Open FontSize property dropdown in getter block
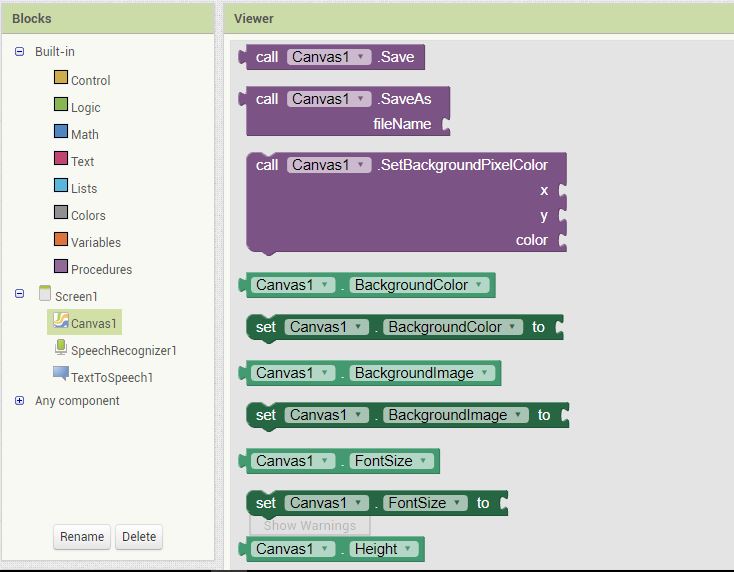Image resolution: width=734 pixels, height=572 pixels. [x=391, y=461]
